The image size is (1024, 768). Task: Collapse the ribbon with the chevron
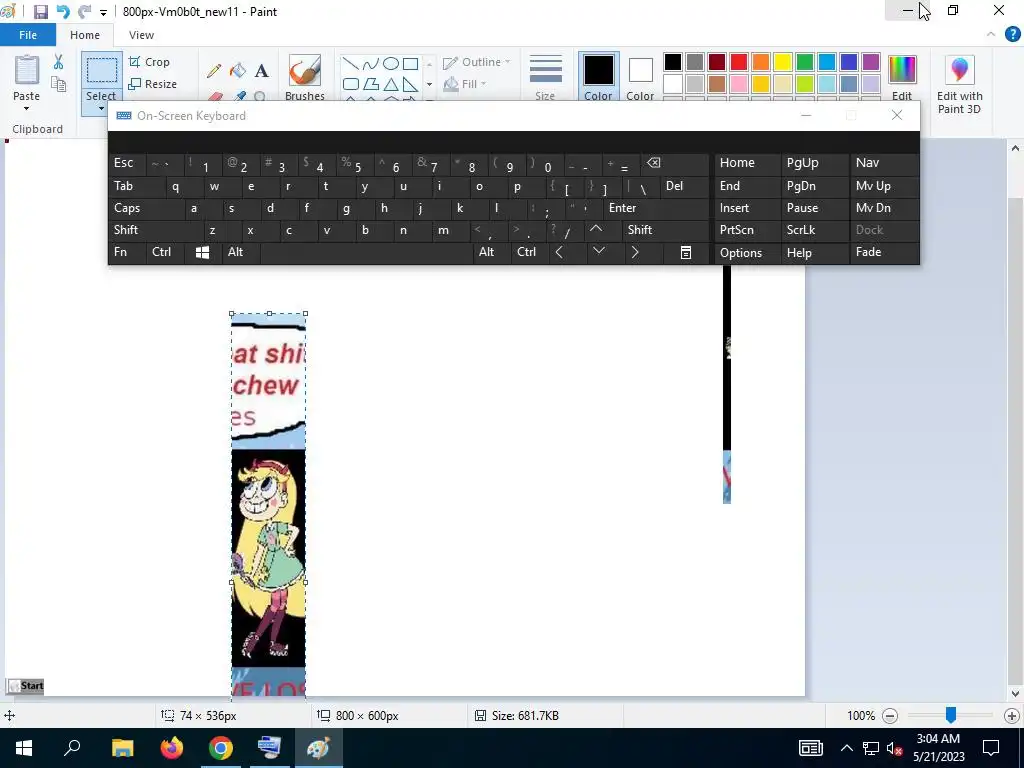991,35
